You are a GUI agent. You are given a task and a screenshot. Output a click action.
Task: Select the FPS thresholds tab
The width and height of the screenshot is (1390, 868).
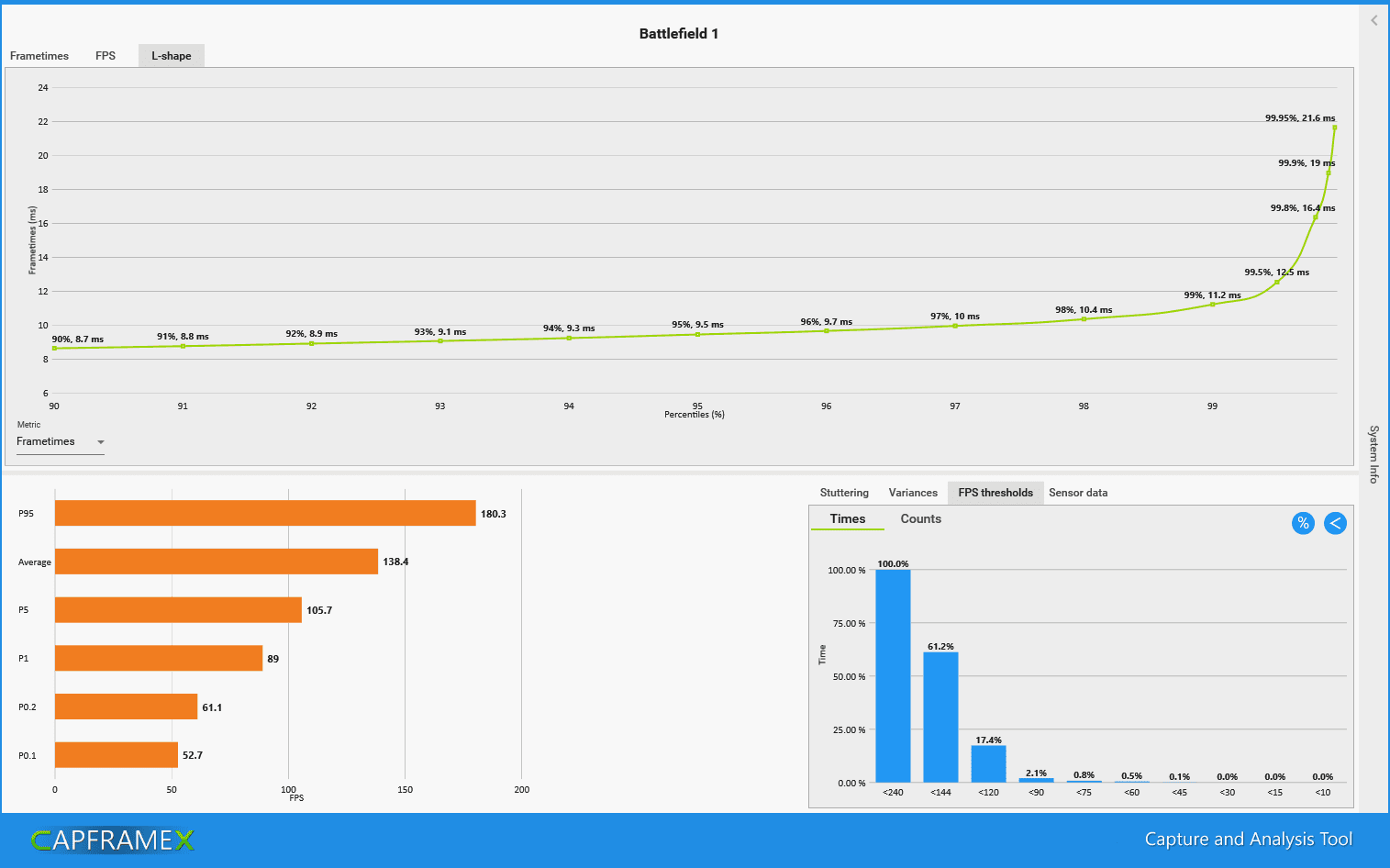995,493
